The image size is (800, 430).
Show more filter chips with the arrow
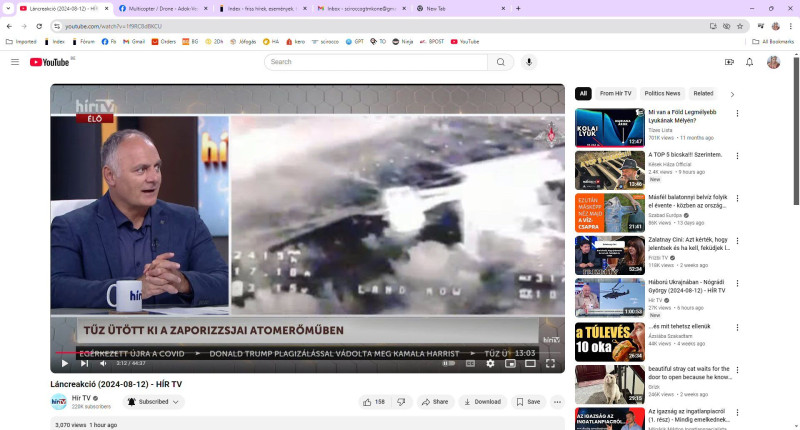click(732, 94)
